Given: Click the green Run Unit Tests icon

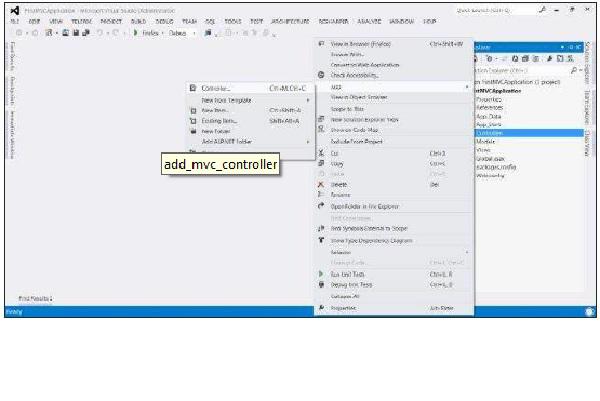Looking at the screenshot, I should 321,274.
